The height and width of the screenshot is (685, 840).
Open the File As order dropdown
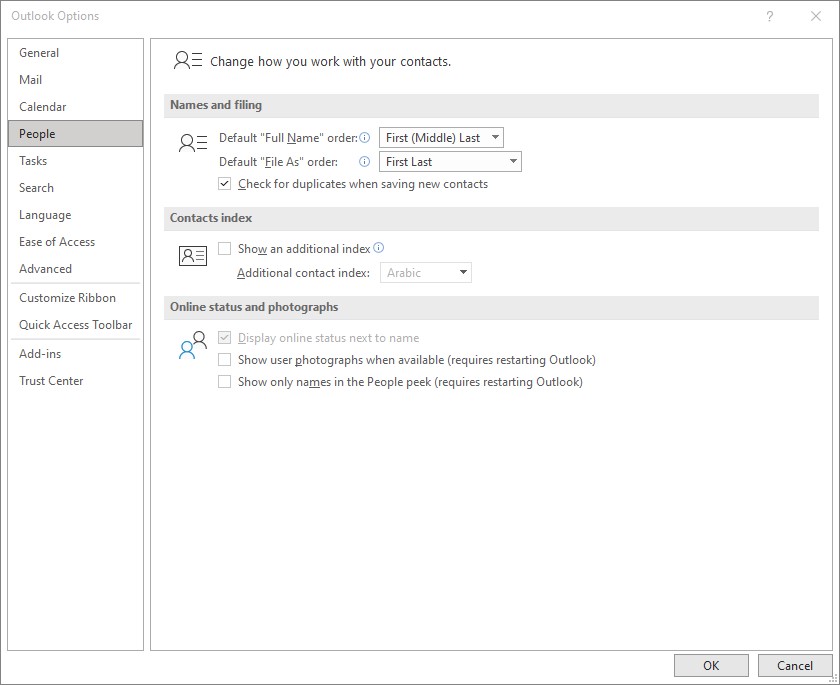[450, 162]
